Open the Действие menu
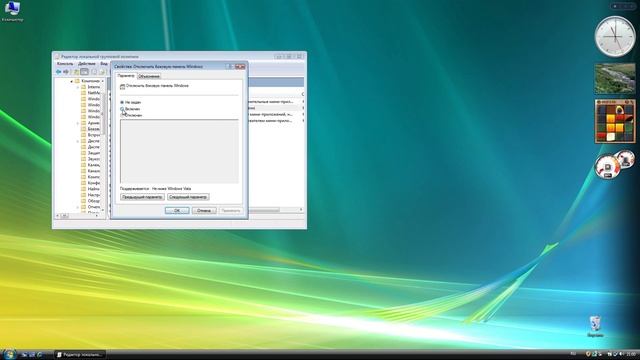This screenshot has height=360, width=640. pos(87,64)
